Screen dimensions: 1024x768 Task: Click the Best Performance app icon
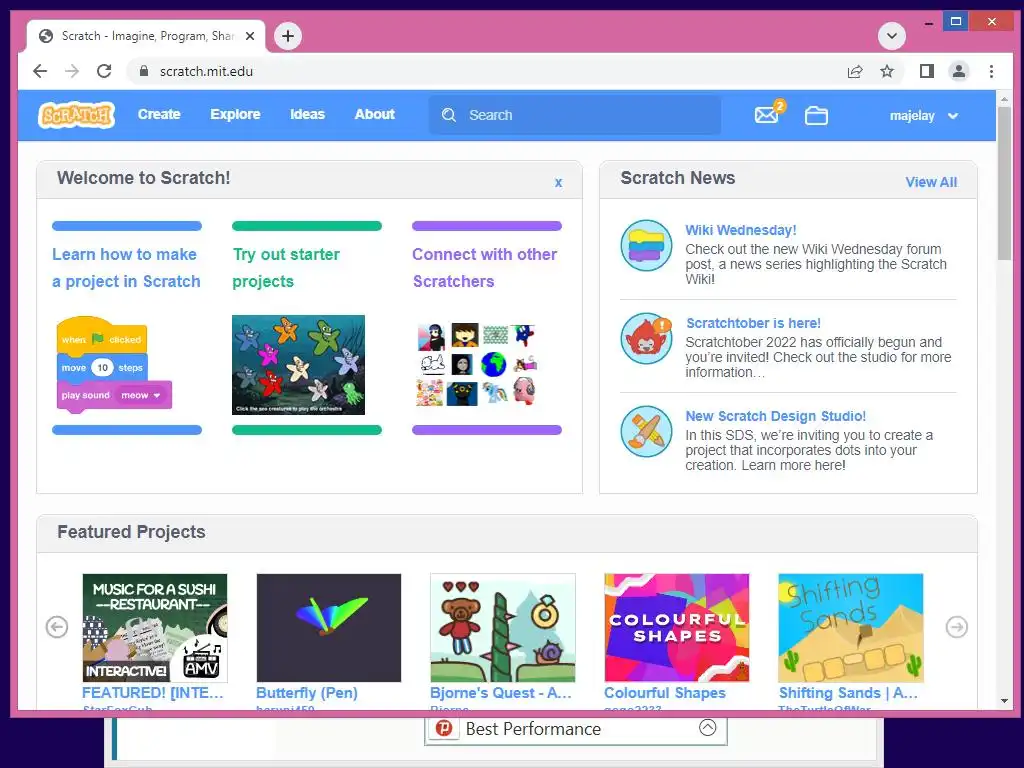(444, 728)
